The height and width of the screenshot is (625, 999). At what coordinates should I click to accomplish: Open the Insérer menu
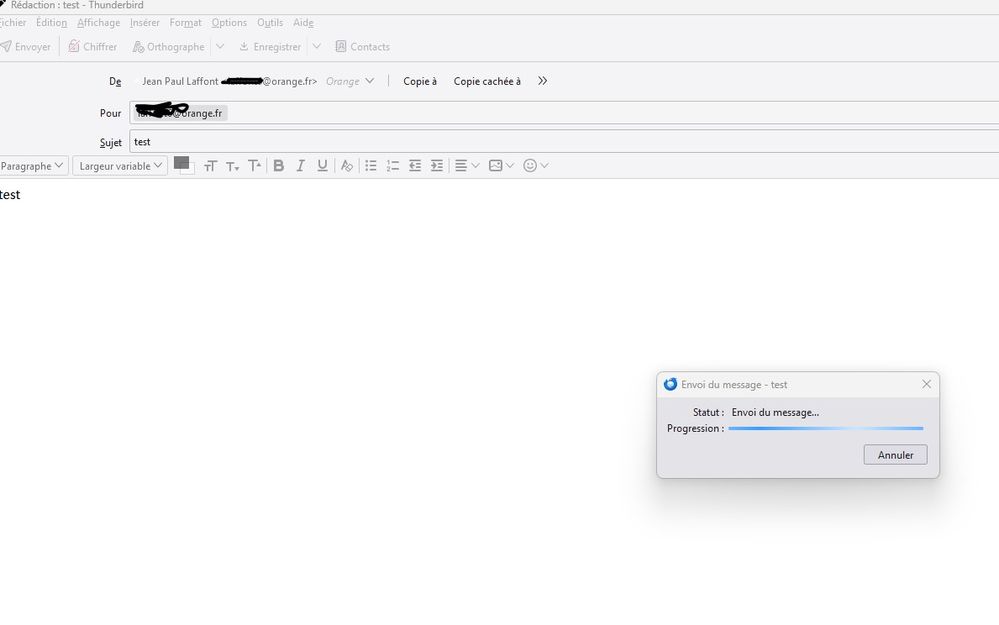[x=144, y=22]
